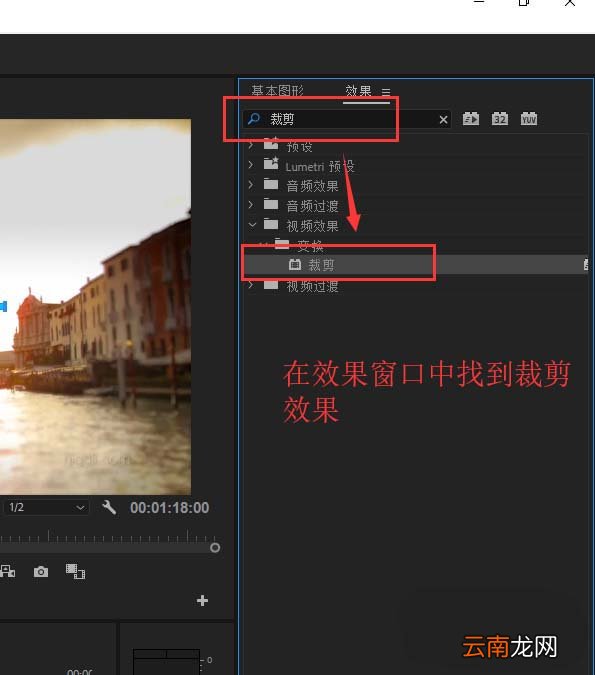This screenshot has height=675, width=595.
Task: Select the 预设 folder row
Action: point(415,146)
